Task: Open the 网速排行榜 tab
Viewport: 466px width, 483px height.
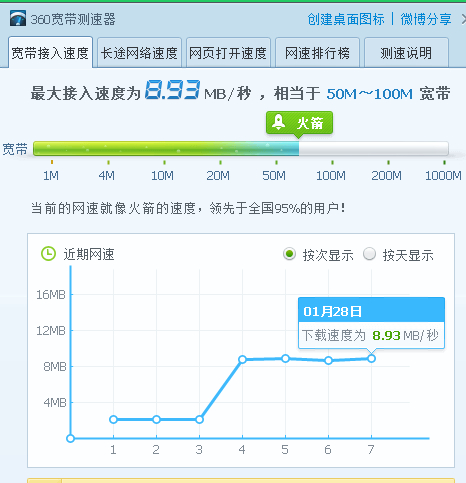Action: pyautogui.click(x=317, y=53)
